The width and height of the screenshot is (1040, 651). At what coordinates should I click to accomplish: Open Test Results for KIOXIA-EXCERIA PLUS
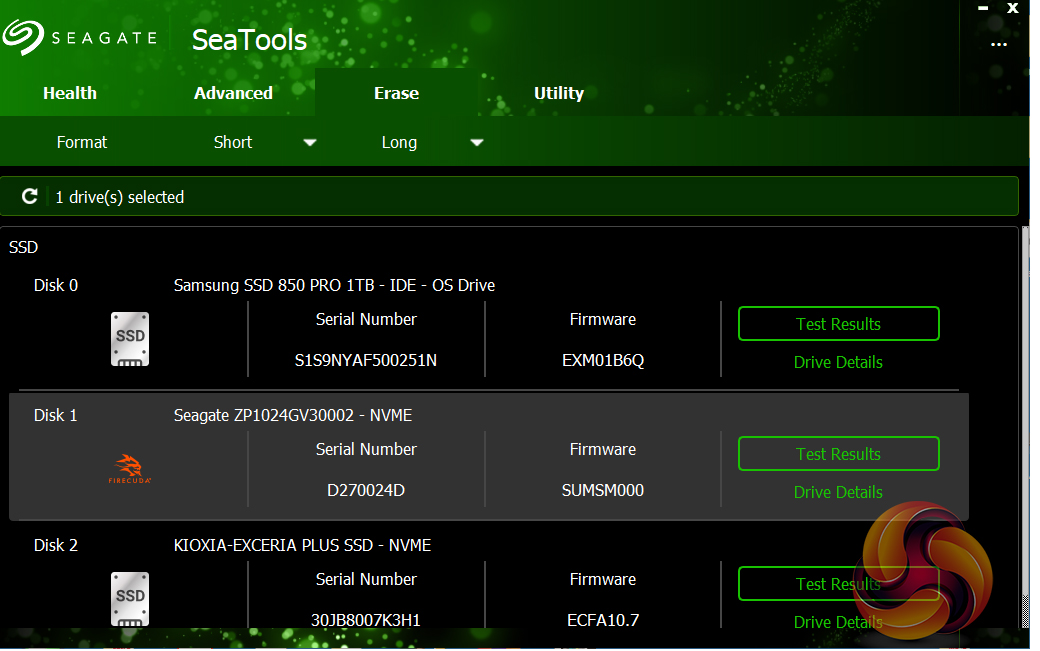(838, 583)
